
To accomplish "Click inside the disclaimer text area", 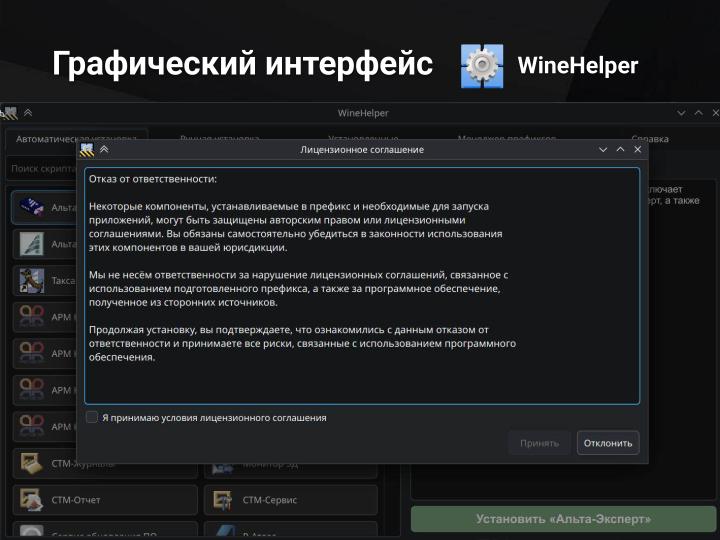I will (362, 286).
